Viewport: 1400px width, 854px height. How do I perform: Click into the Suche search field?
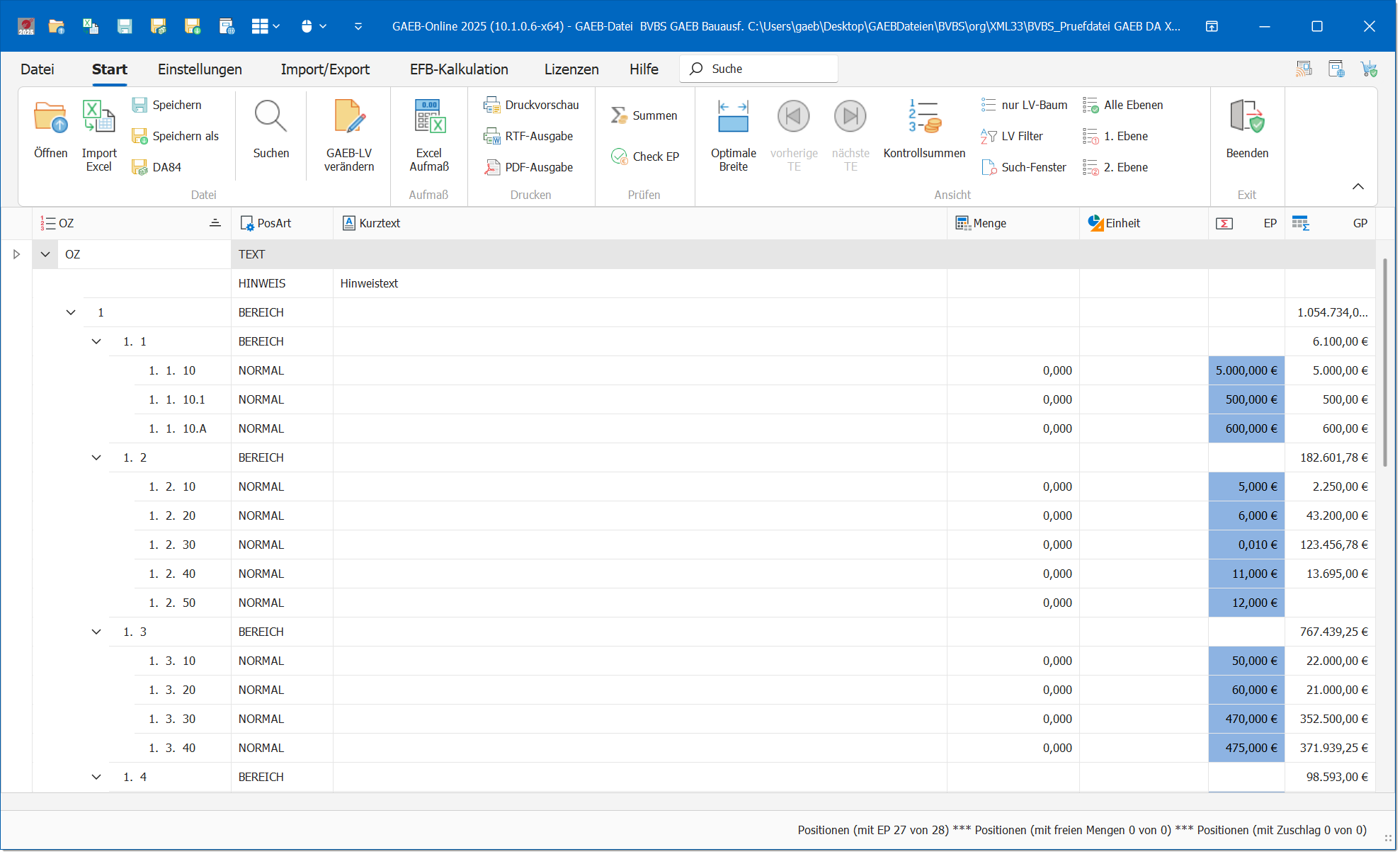[768, 69]
